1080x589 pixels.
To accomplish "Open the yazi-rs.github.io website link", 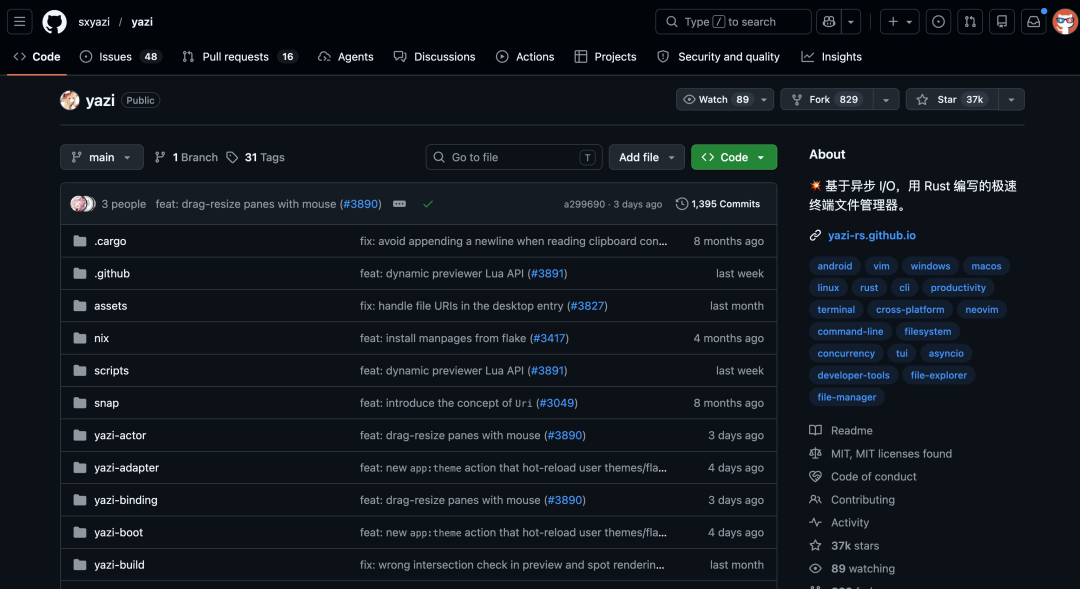I will pyautogui.click(x=871, y=235).
